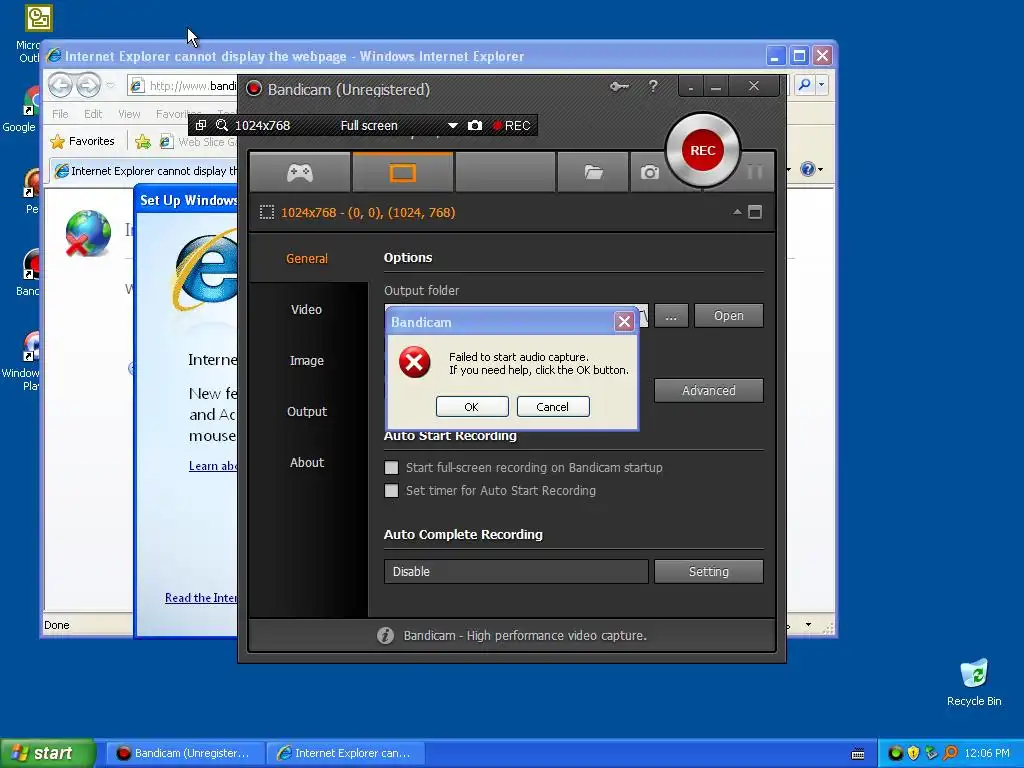Switch to Bandicam taskbar button
The width and height of the screenshot is (1024, 768).
point(184,753)
